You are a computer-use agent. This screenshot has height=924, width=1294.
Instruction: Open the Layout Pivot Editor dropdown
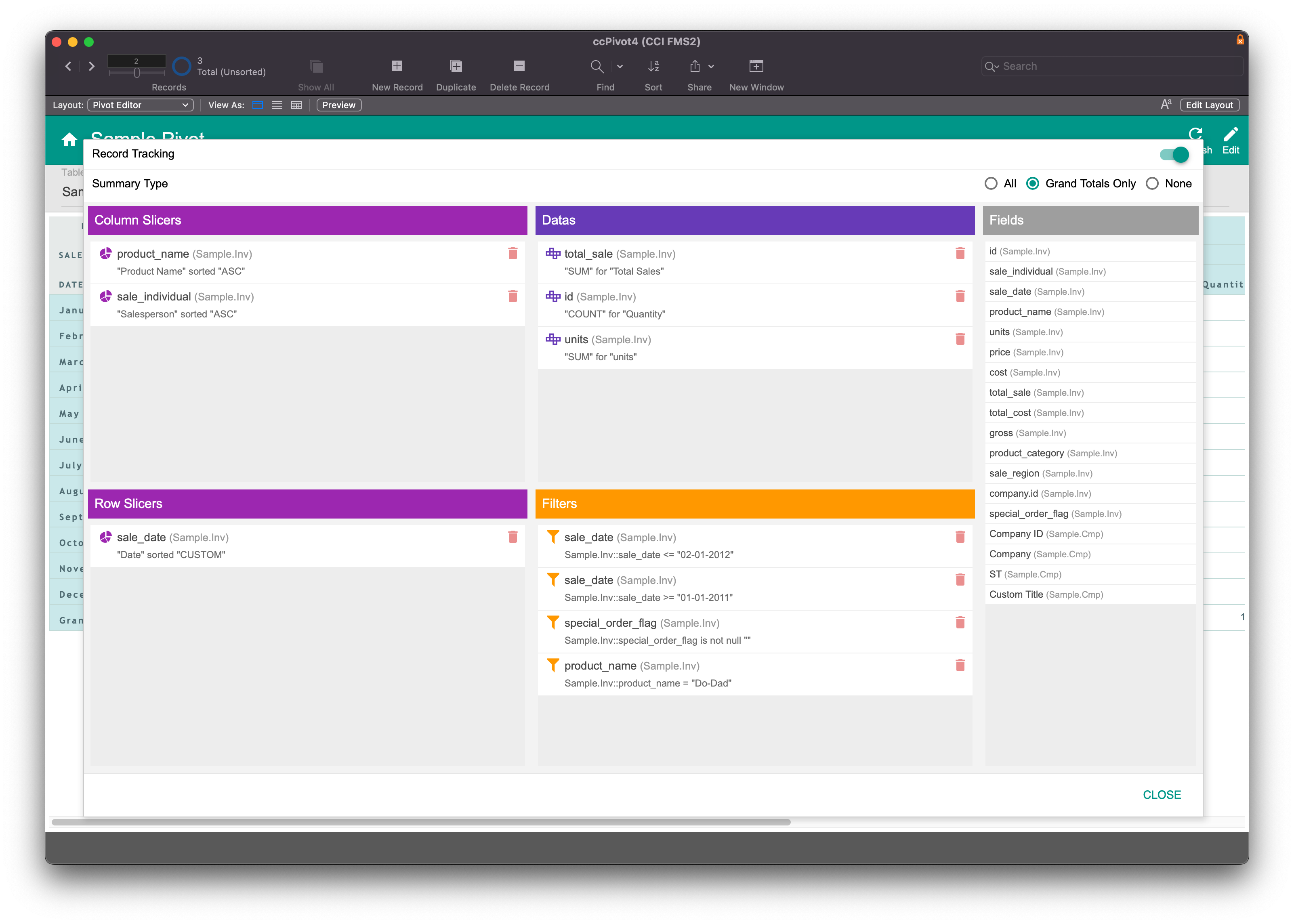click(140, 105)
